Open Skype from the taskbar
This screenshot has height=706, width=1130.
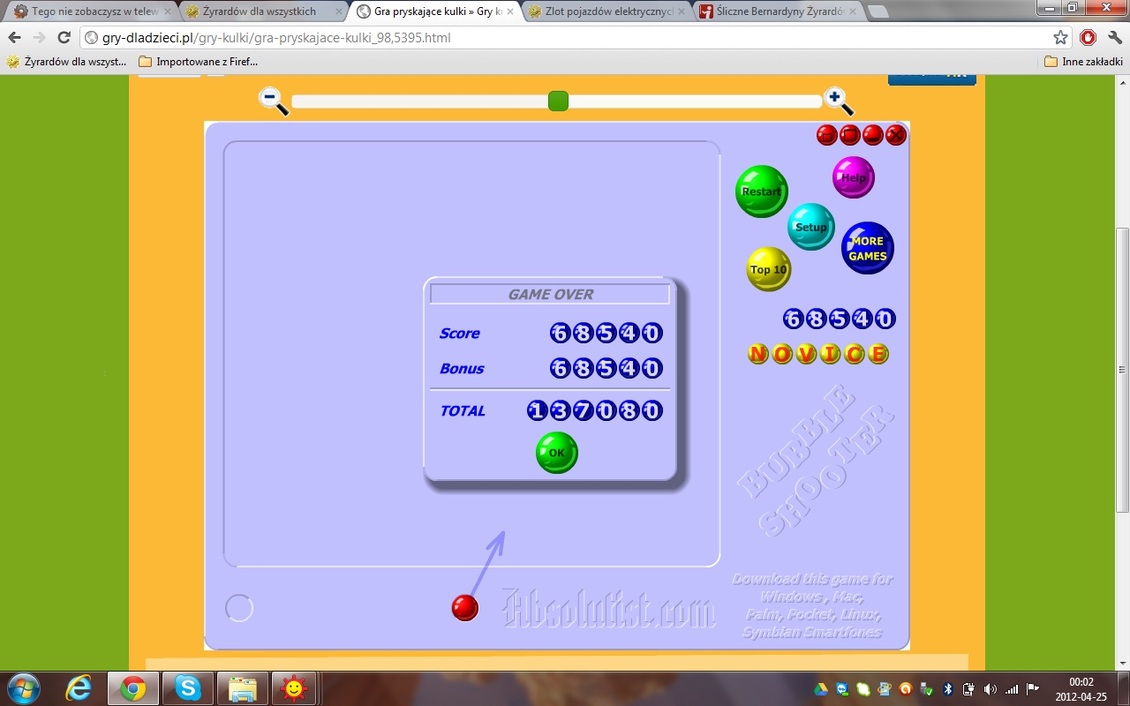tap(187, 688)
